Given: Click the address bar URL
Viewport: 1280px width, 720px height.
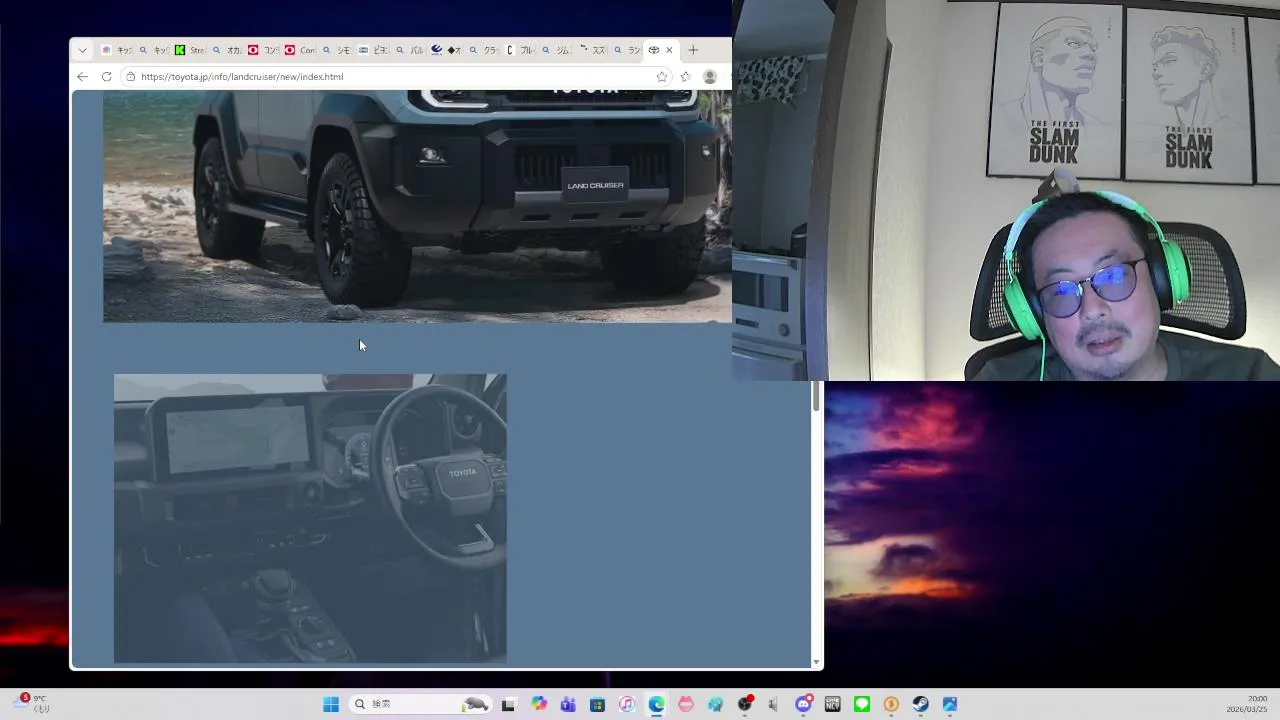Looking at the screenshot, I should pyautogui.click(x=242, y=76).
